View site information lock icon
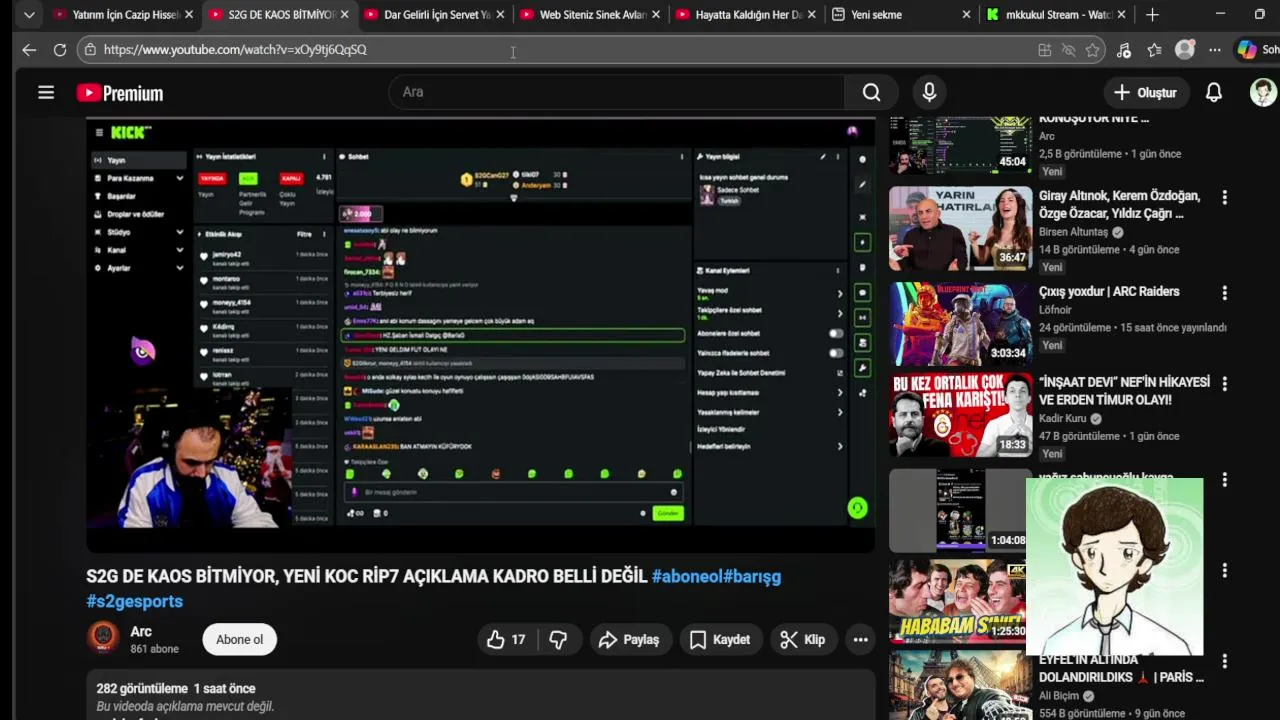This screenshot has width=1280, height=720. tap(90, 50)
